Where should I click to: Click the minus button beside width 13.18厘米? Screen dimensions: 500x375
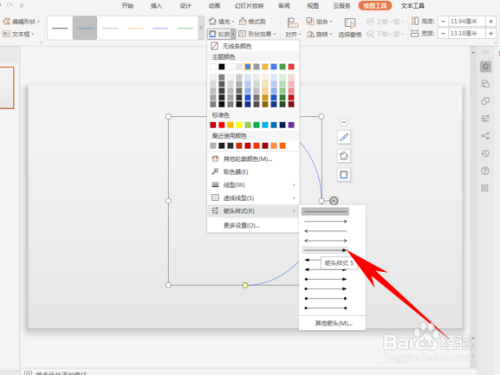coord(443,34)
